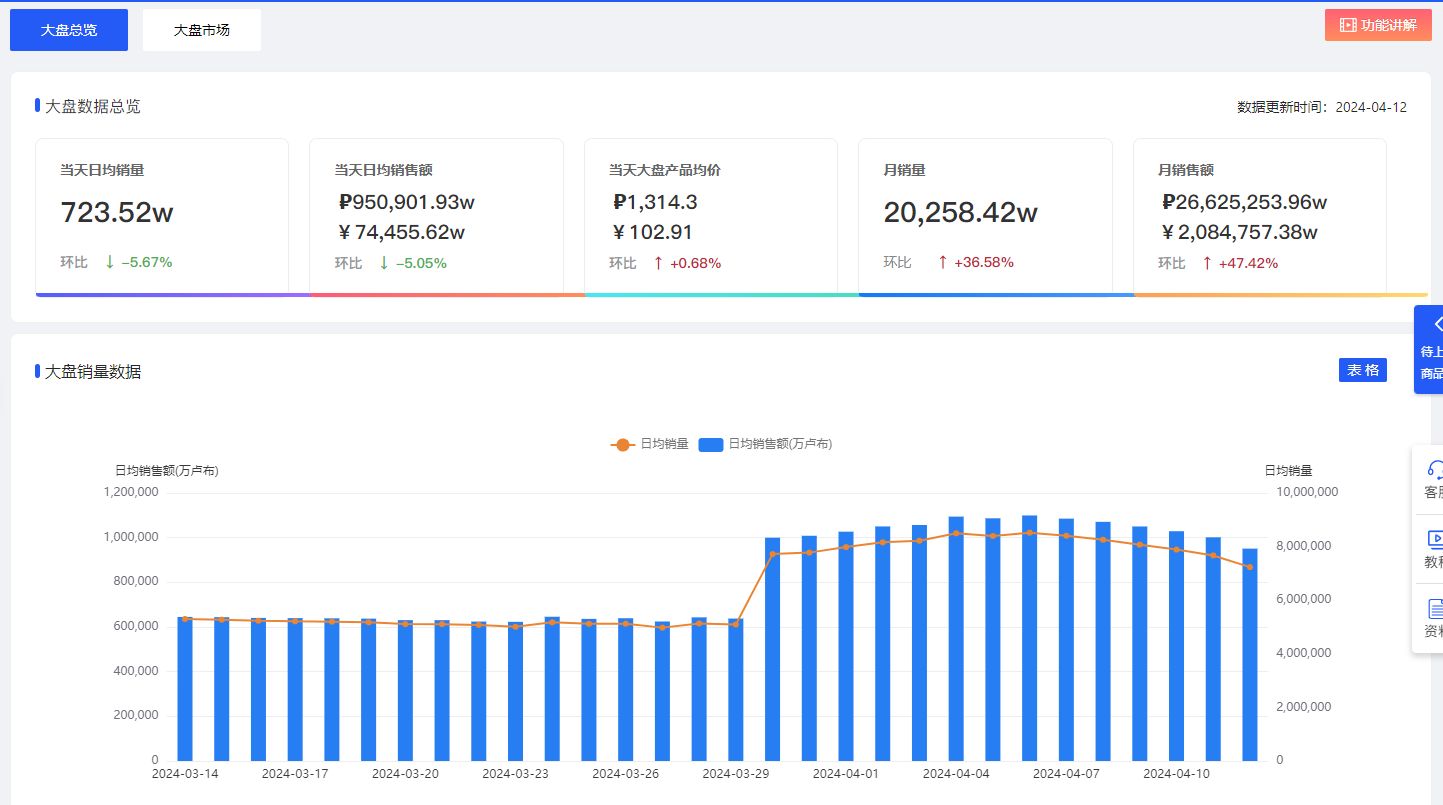
Task: Click the 2024-03-20 x-axis date label
Action: click(405, 774)
